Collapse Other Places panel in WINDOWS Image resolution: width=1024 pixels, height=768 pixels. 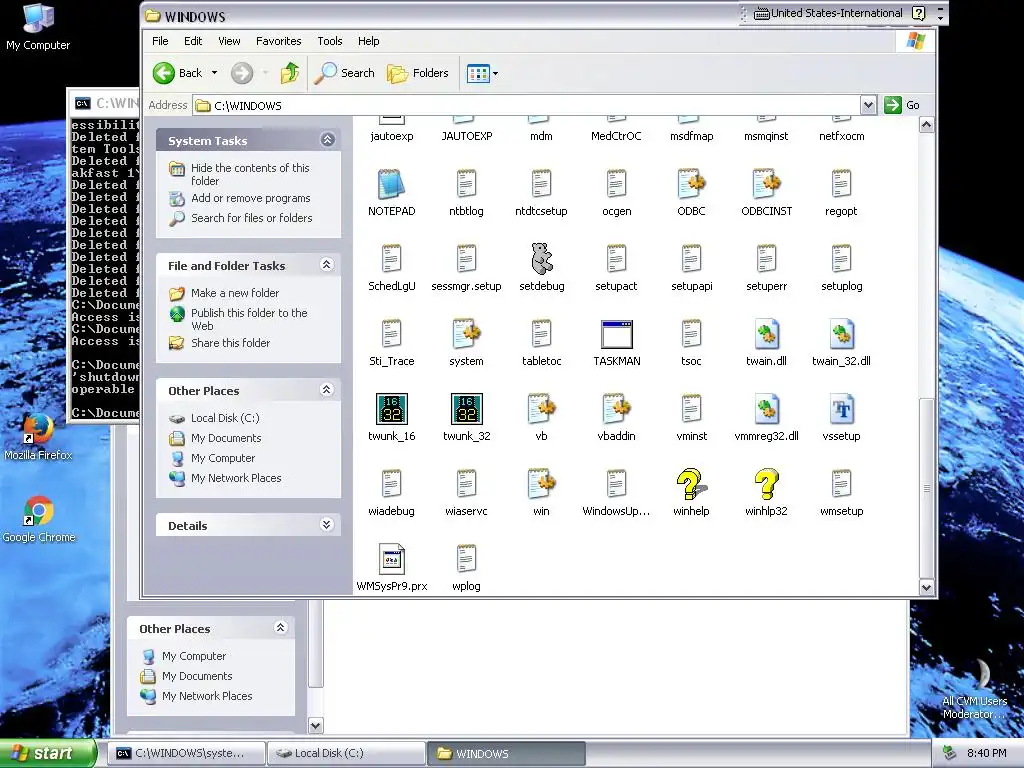tap(327, 390)
